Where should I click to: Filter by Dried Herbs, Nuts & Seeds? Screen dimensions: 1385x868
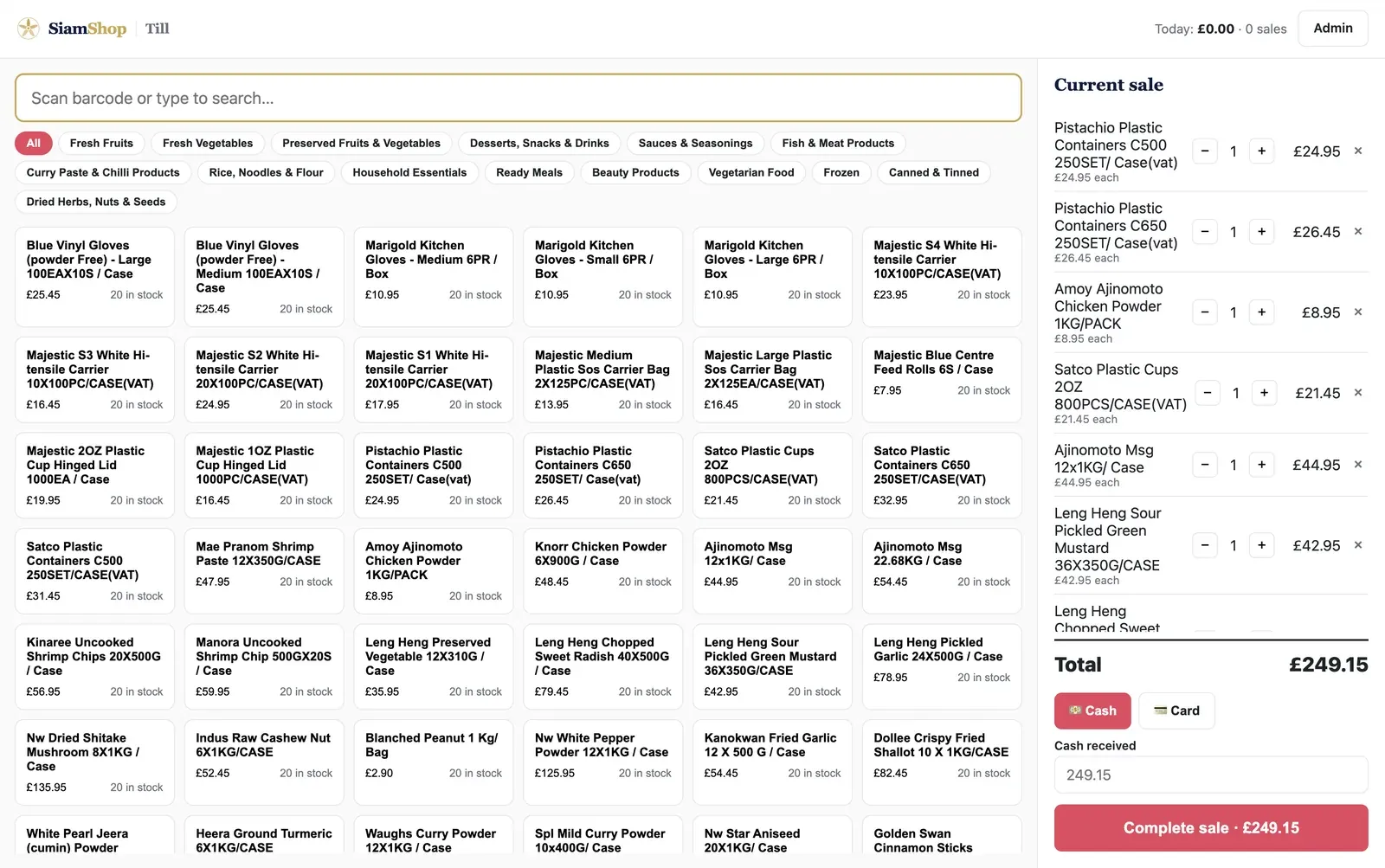pyautogui.click(x=96, y=203)
